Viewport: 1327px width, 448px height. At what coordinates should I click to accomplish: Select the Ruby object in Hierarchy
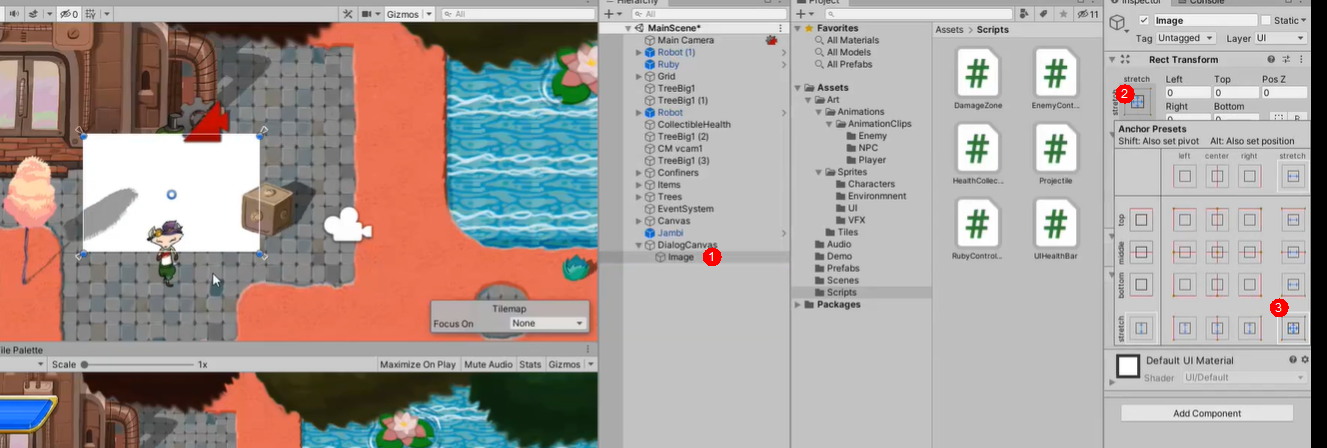pos(668,64)
